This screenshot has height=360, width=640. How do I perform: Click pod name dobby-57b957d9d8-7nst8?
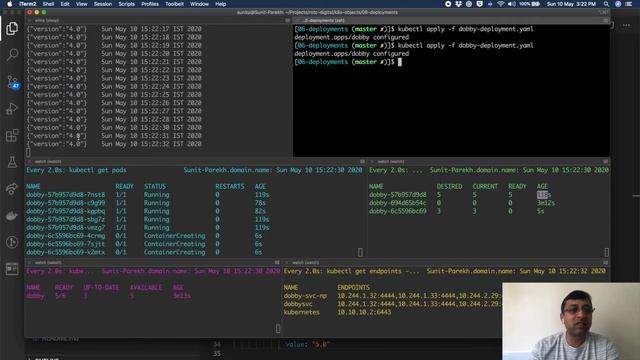(66, 195)
